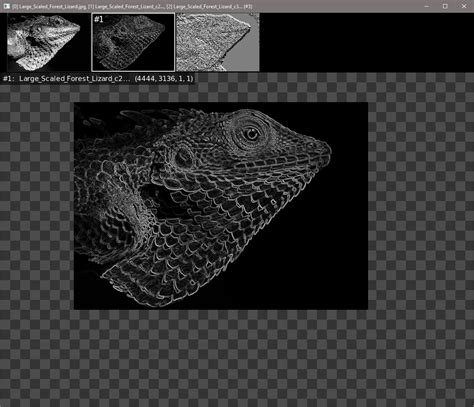This screenshot has height=407, width=474.
Task: Close the image viewer window
Action: (464, 6)
